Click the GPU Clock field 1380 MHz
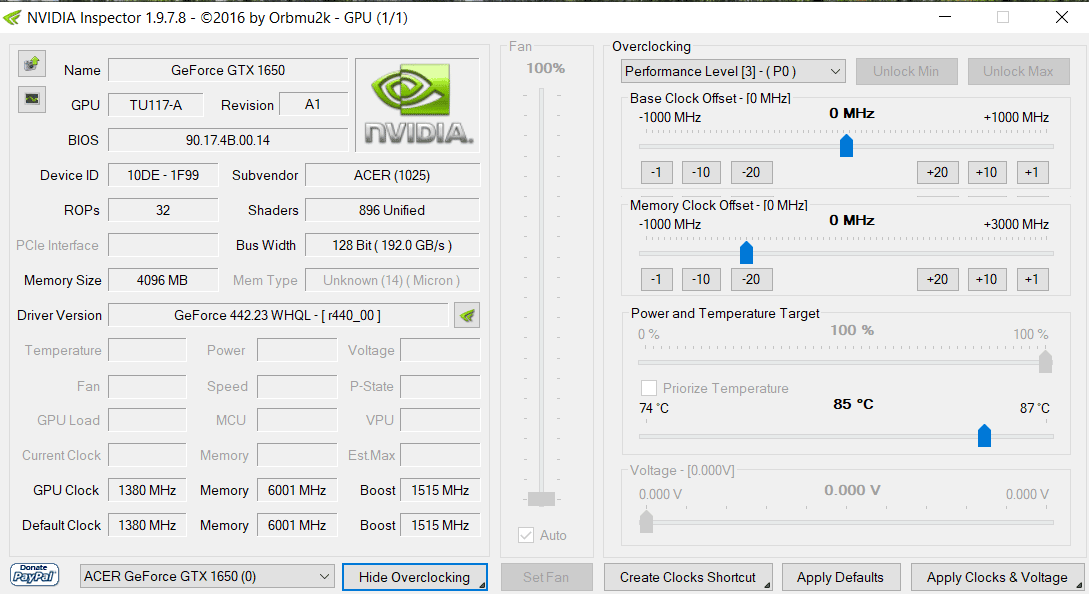Viewport: 1089px width, 594px height. (x=147, y=490)
